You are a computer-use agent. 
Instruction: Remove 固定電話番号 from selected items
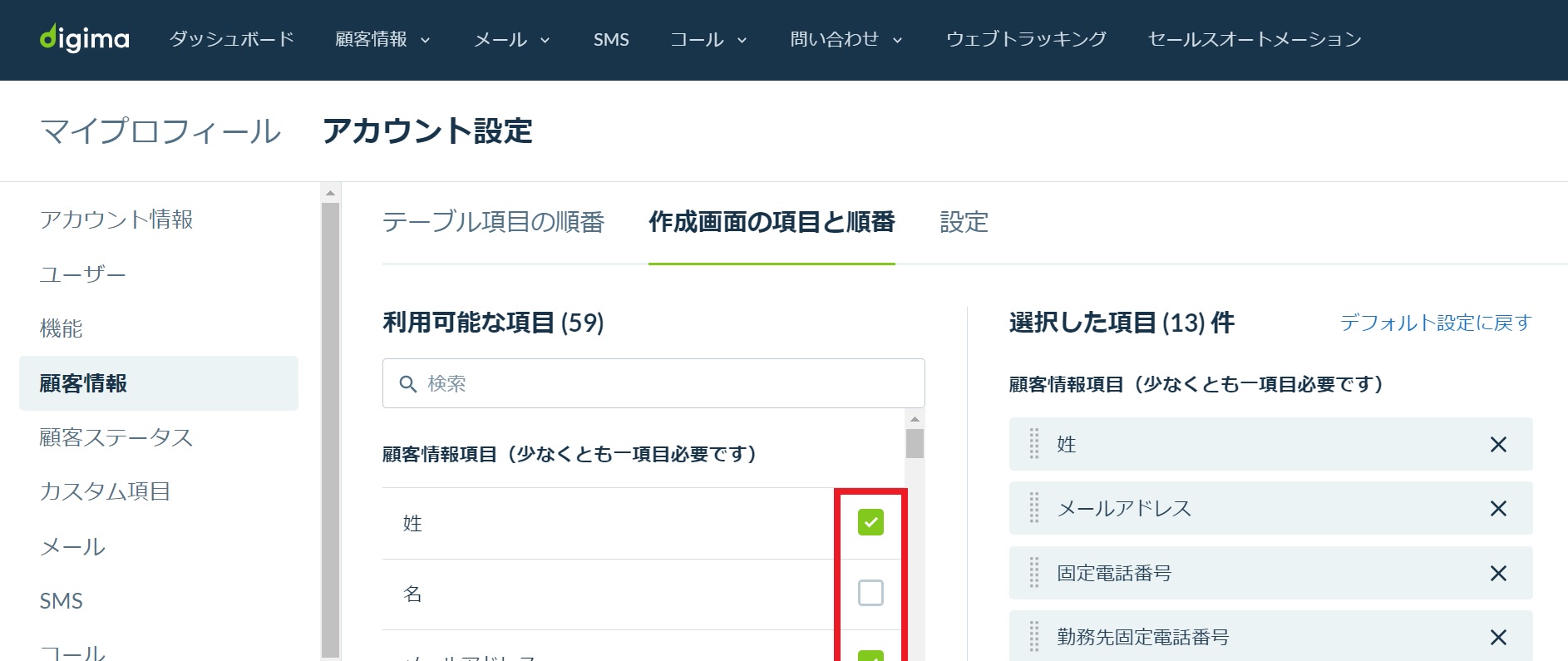pyautogui.click(x=1498, y=574)
